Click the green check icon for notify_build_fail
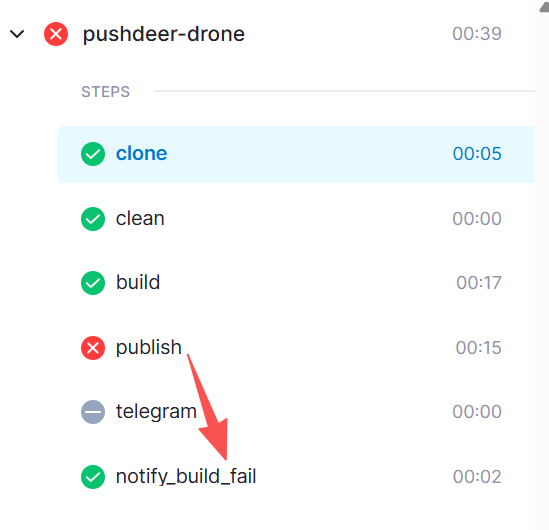This screenshot has height=530, width=549. pos(93,477)
